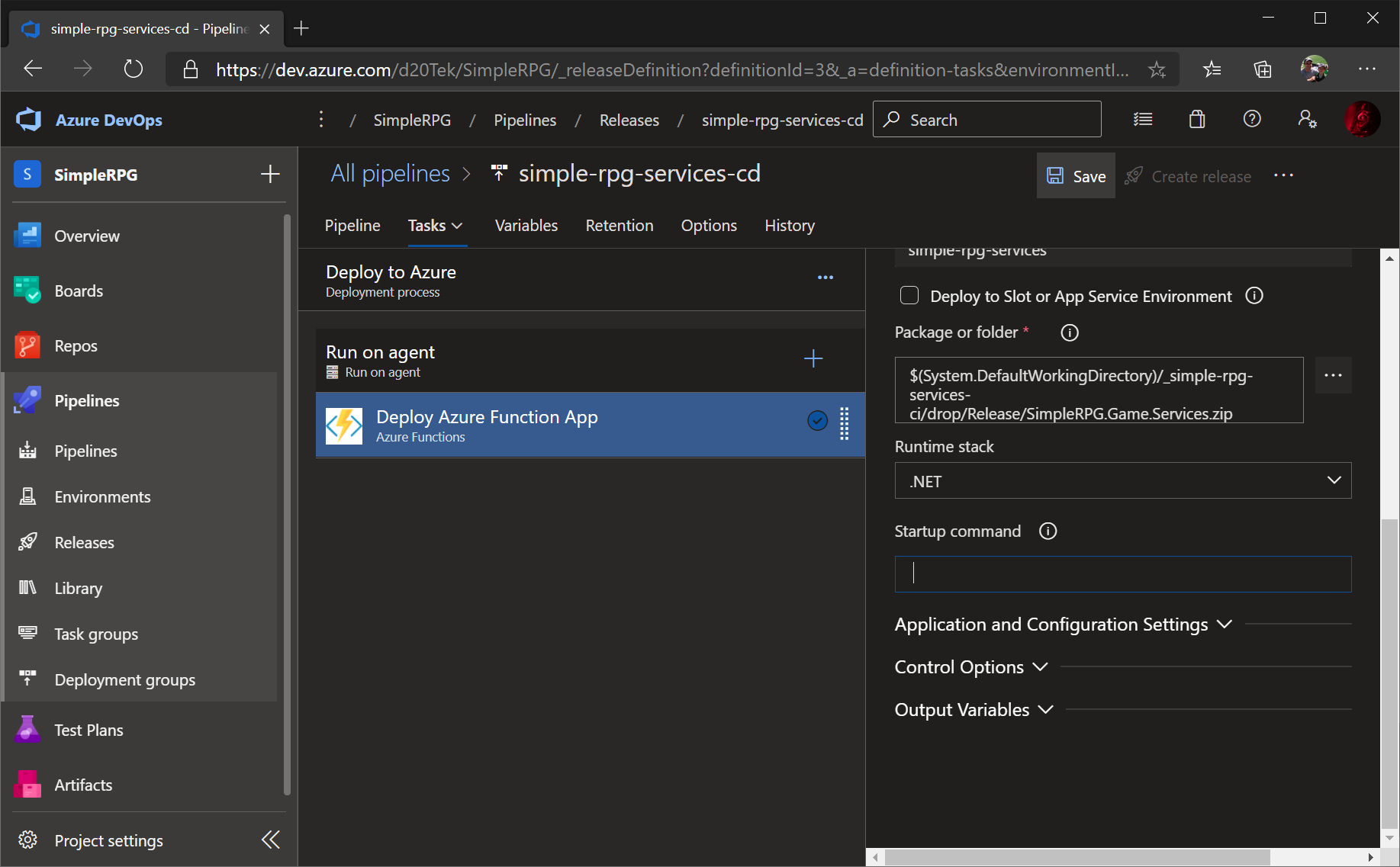
Task: Add new item beside SimpleRPG project
Action: point(270,174)
